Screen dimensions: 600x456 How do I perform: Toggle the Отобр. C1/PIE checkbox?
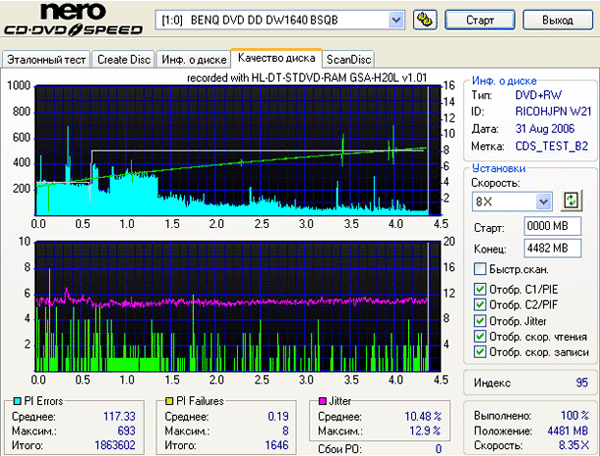pos(481,291)
